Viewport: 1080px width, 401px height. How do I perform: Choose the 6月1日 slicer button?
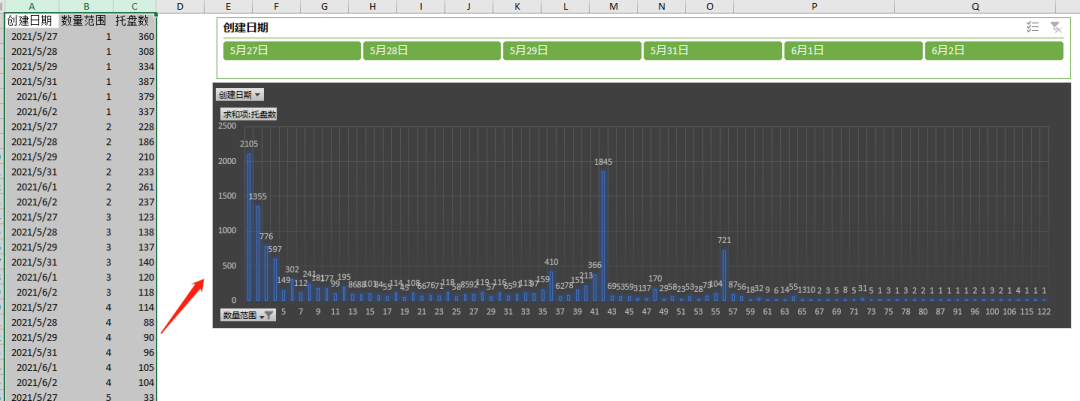coord(853,50)
